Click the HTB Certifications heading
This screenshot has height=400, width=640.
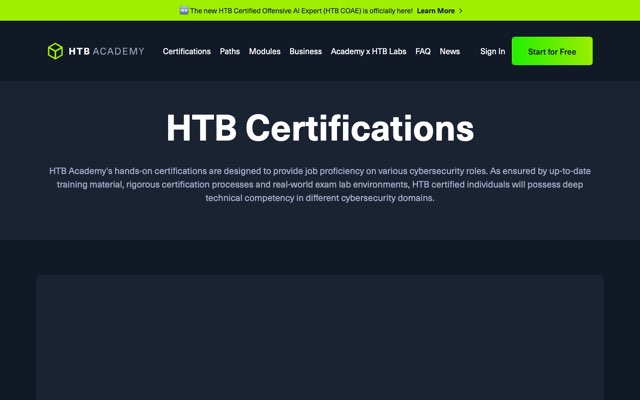(x=320, y=128)
